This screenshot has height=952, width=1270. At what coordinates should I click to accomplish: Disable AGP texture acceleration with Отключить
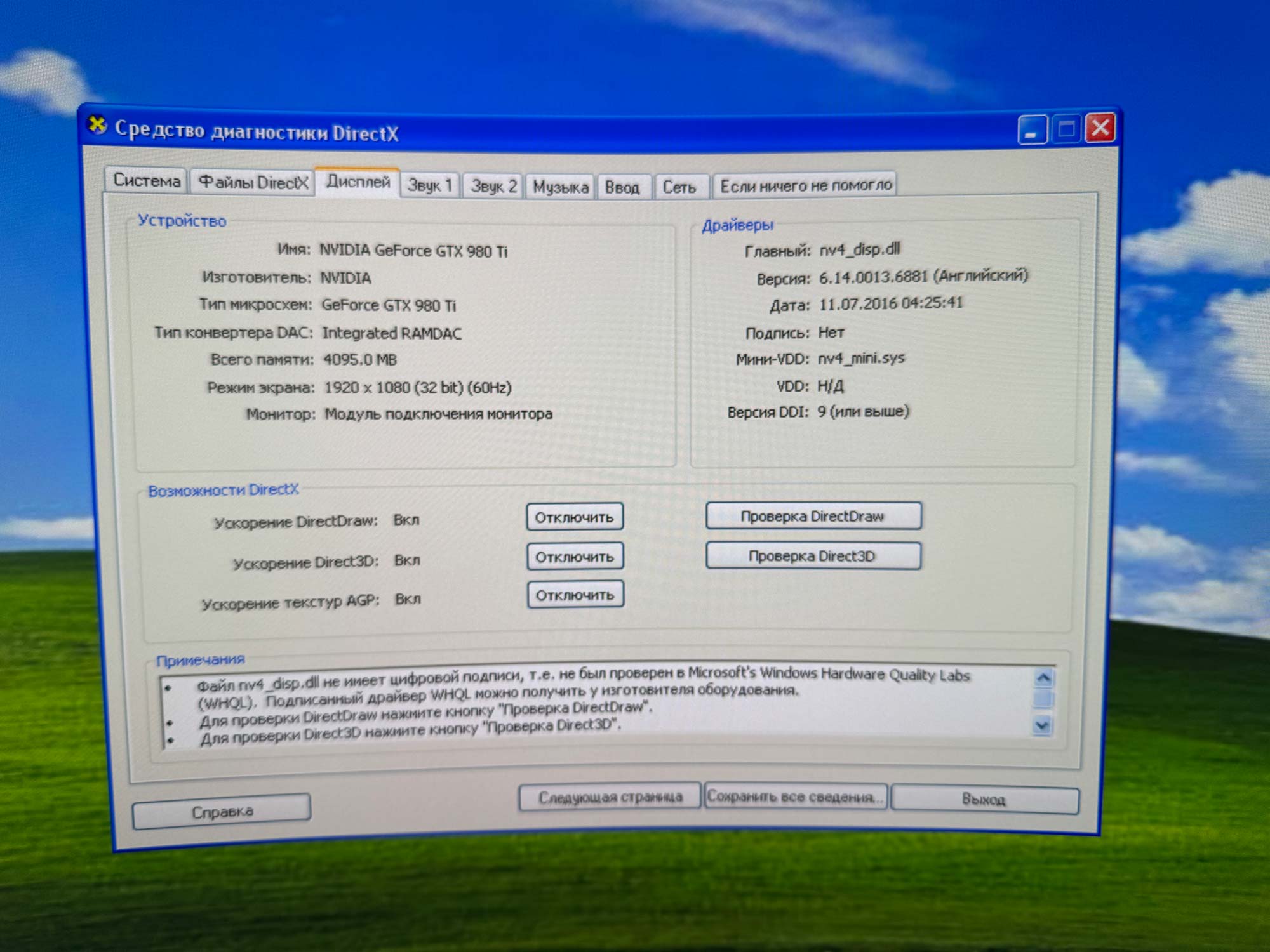[575, 595]
